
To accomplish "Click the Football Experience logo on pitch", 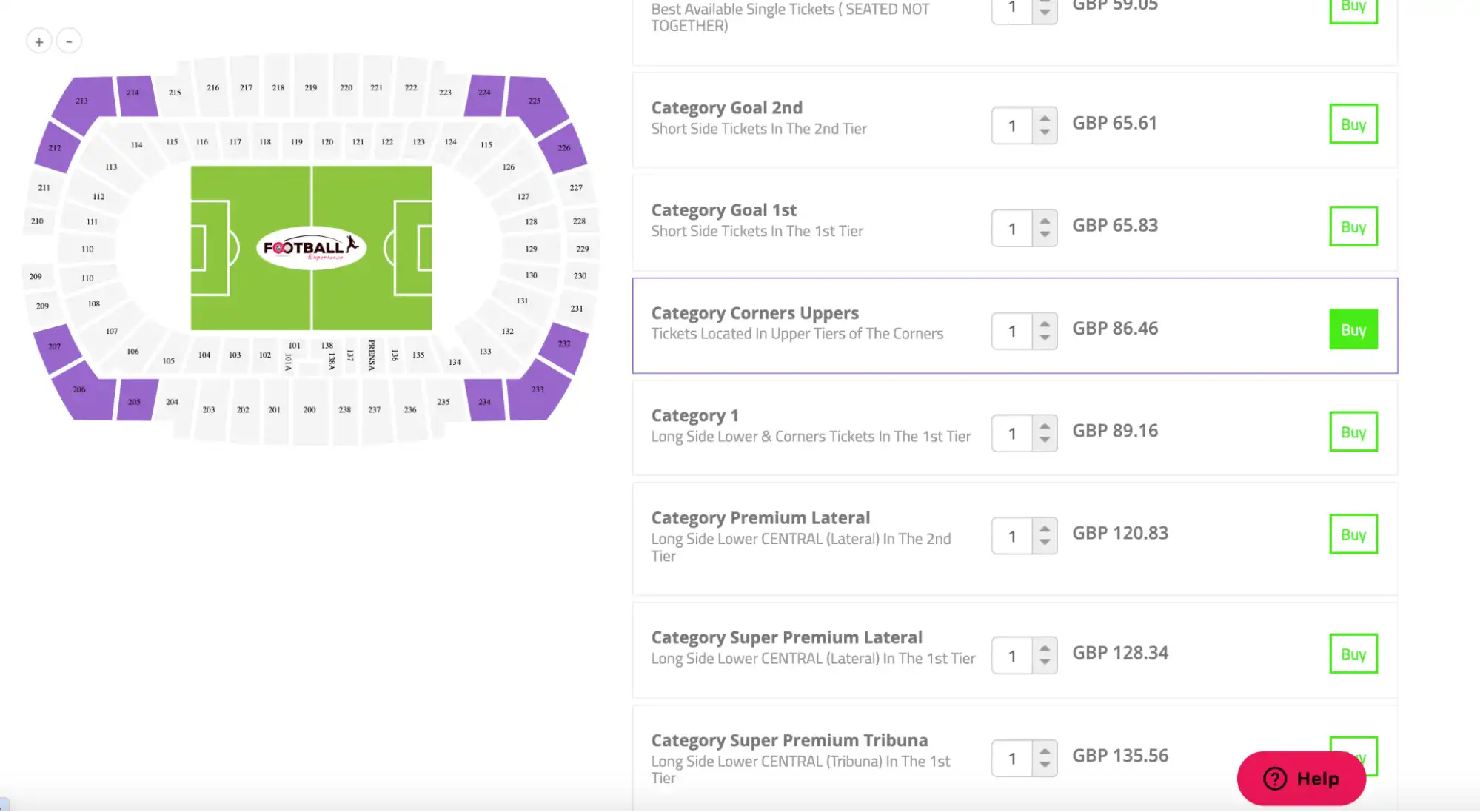I will point(311,247).
